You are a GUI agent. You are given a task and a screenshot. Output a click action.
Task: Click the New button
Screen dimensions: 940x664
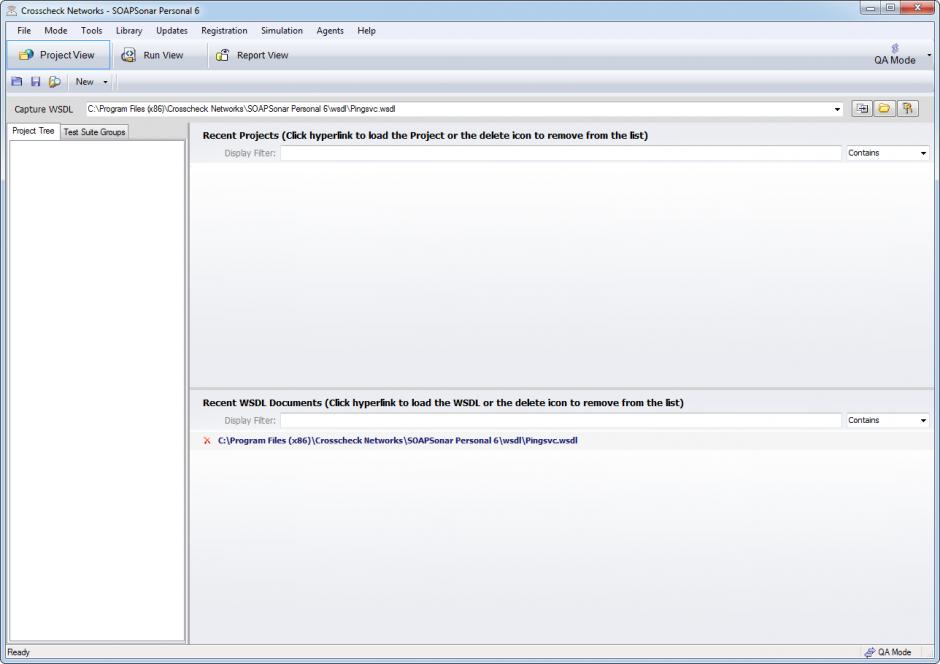coord(85,82)
